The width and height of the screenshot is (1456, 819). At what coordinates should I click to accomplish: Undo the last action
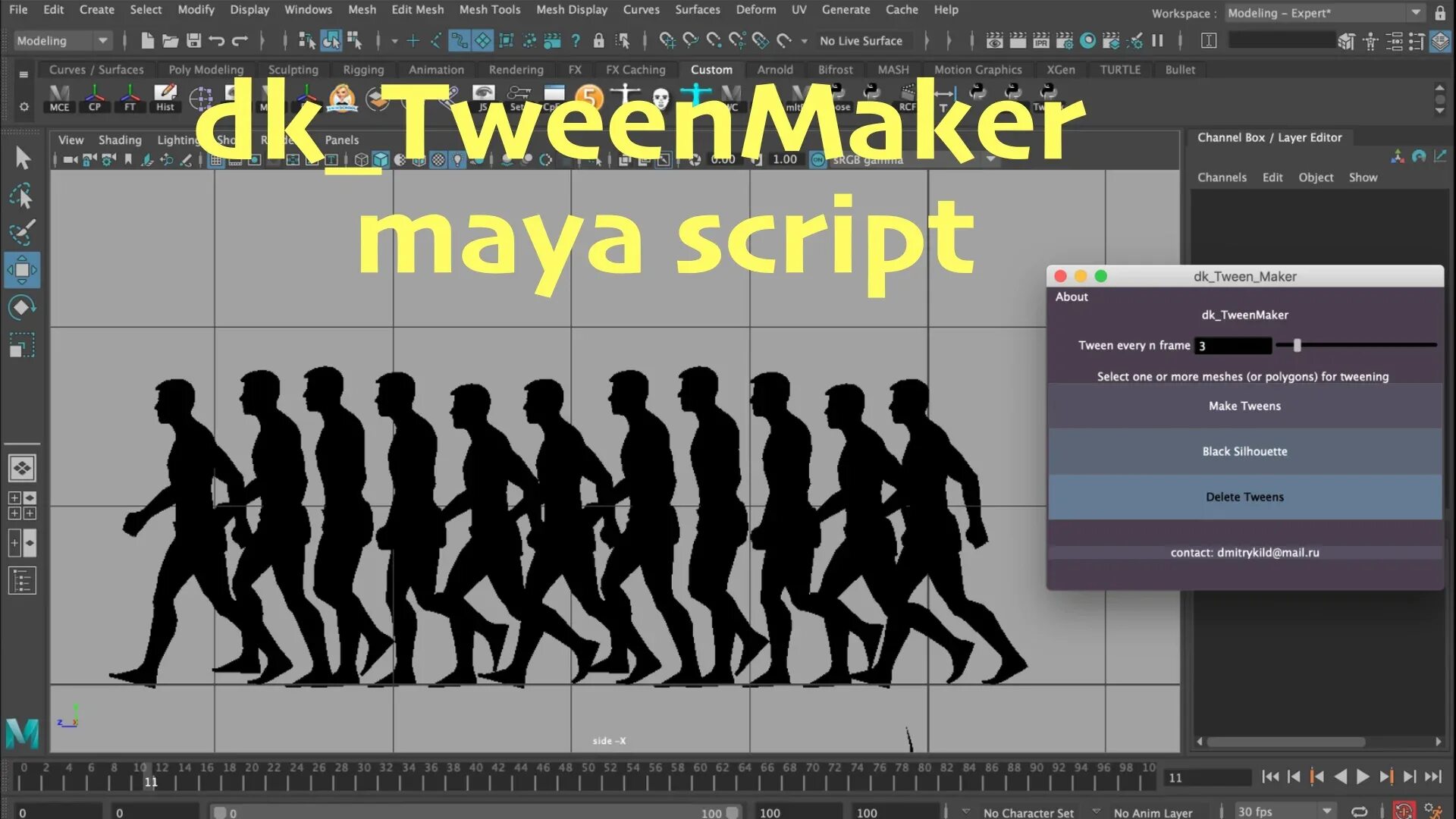click(217, 41)
